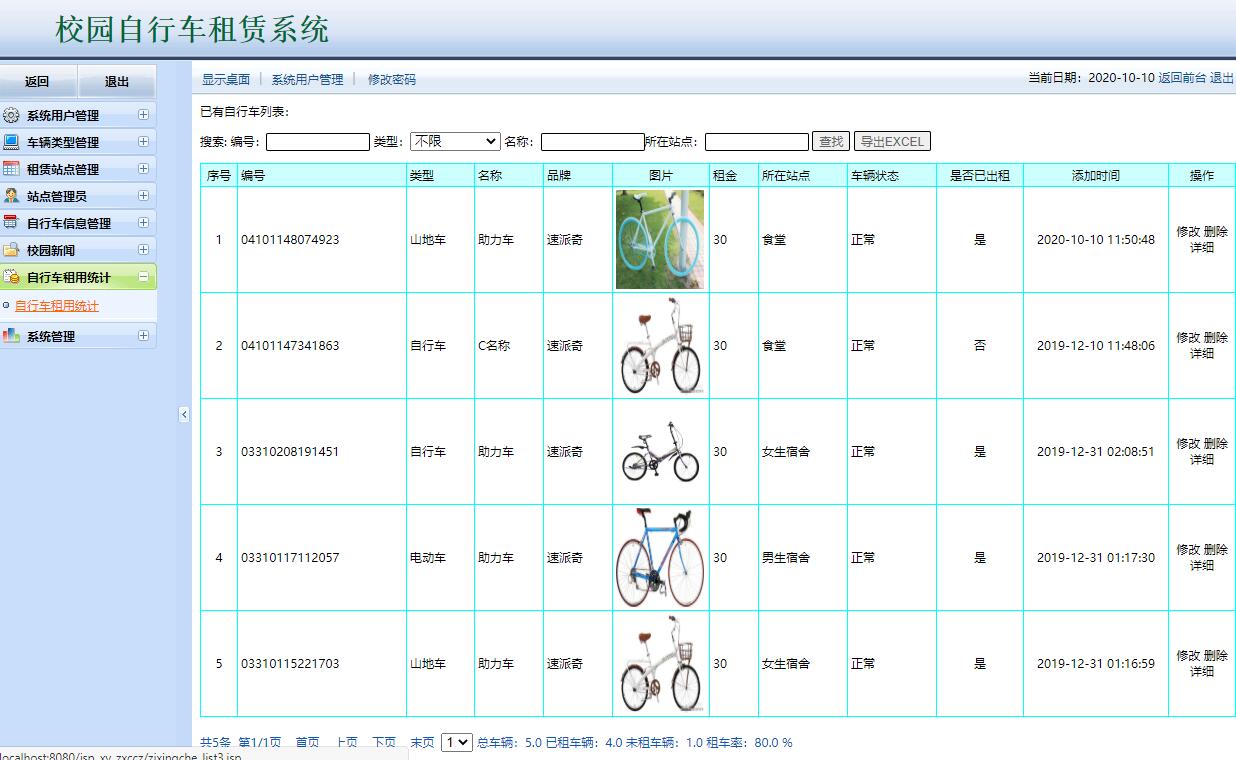The image size is (1236, 760).
Task: Open 显示桌面 from the top menu
Action: [x=224, y=78]
